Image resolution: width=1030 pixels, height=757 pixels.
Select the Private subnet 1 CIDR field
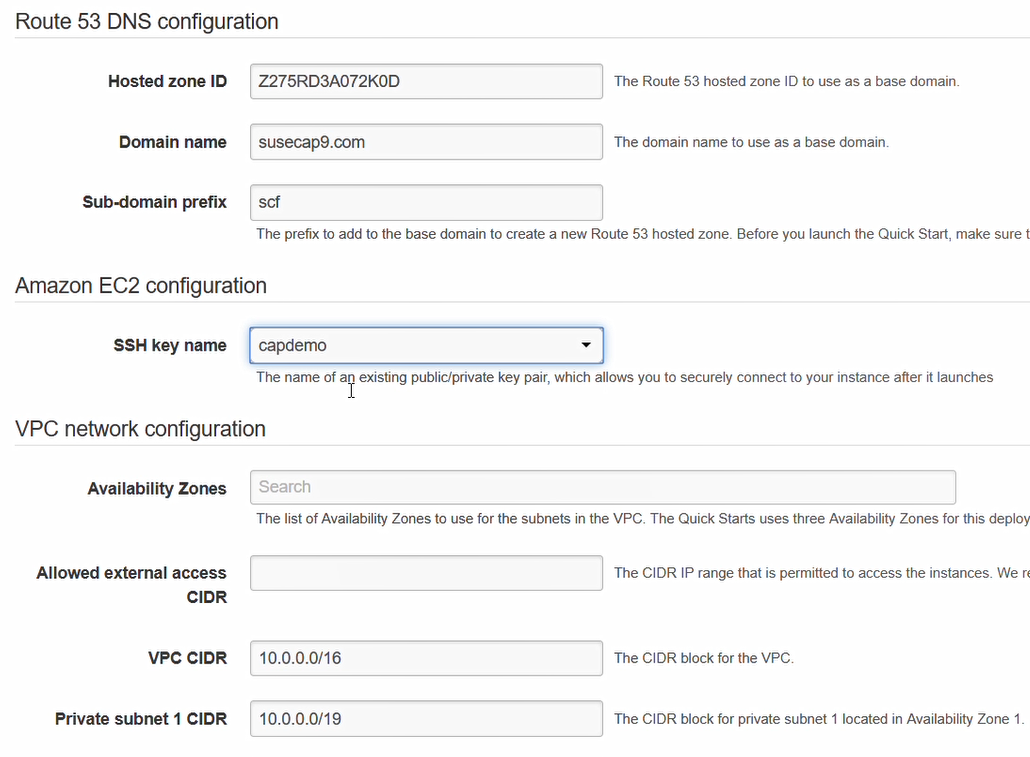(425, 718)
